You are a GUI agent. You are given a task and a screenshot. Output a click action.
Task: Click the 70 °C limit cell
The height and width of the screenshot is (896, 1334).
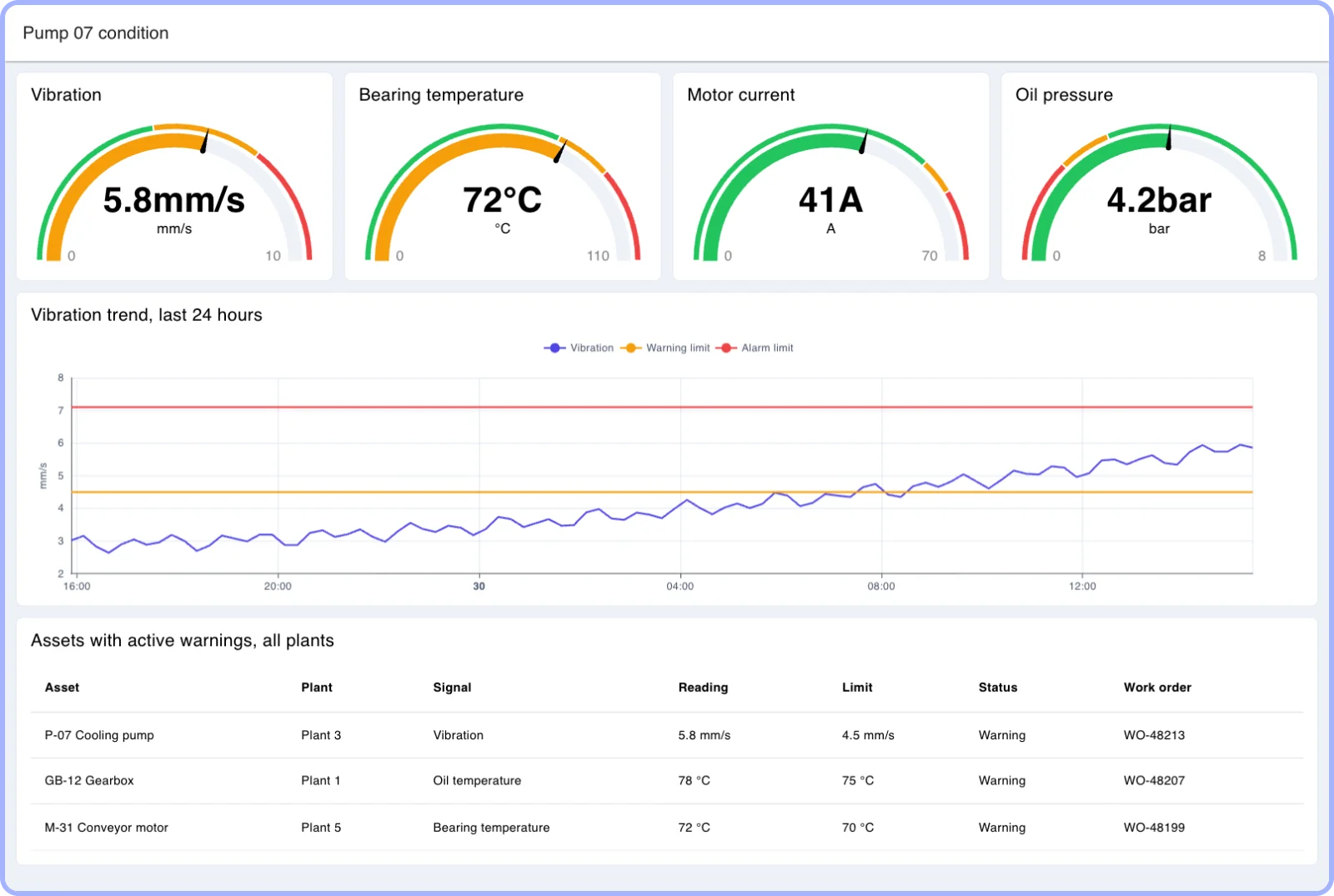[x=858, y=828]
